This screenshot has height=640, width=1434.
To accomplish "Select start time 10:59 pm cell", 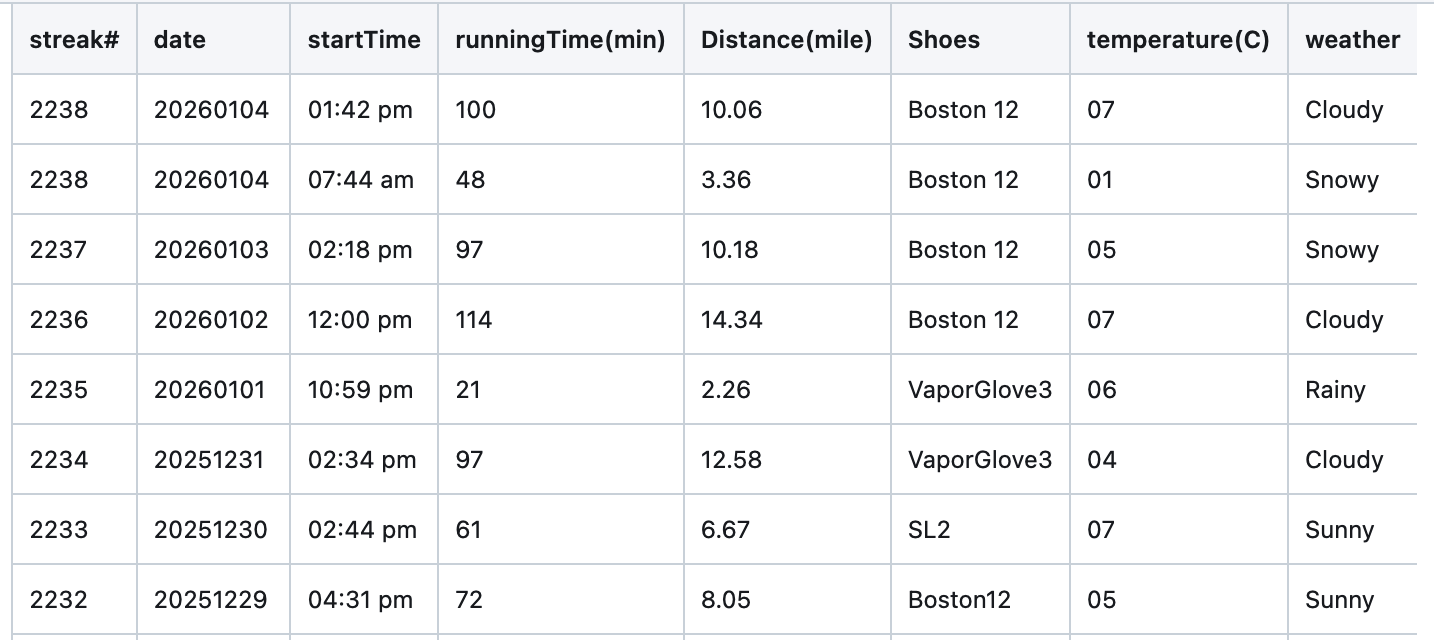I will [360, 390].
